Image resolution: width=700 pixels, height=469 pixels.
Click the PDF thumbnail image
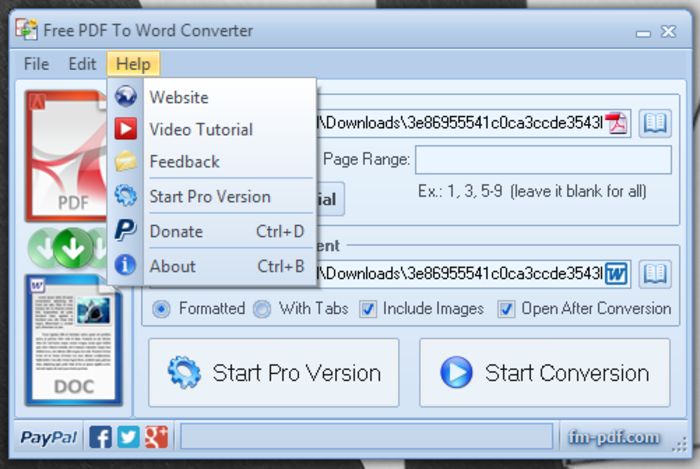point(66,155)
